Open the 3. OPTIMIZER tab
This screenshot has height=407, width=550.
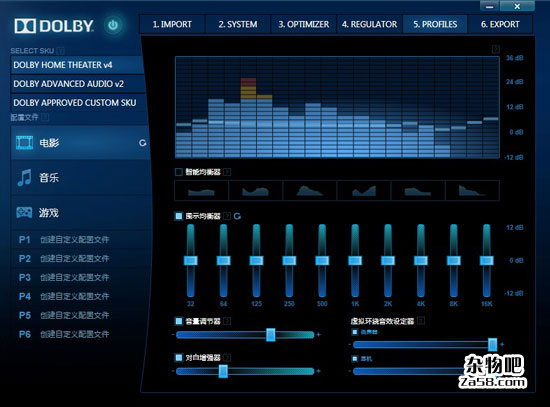pos(304,24)
